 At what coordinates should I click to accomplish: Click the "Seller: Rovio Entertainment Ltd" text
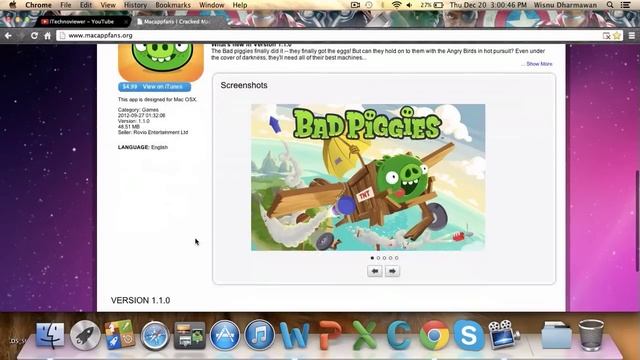pyautogui.click(x=153, y=132)
